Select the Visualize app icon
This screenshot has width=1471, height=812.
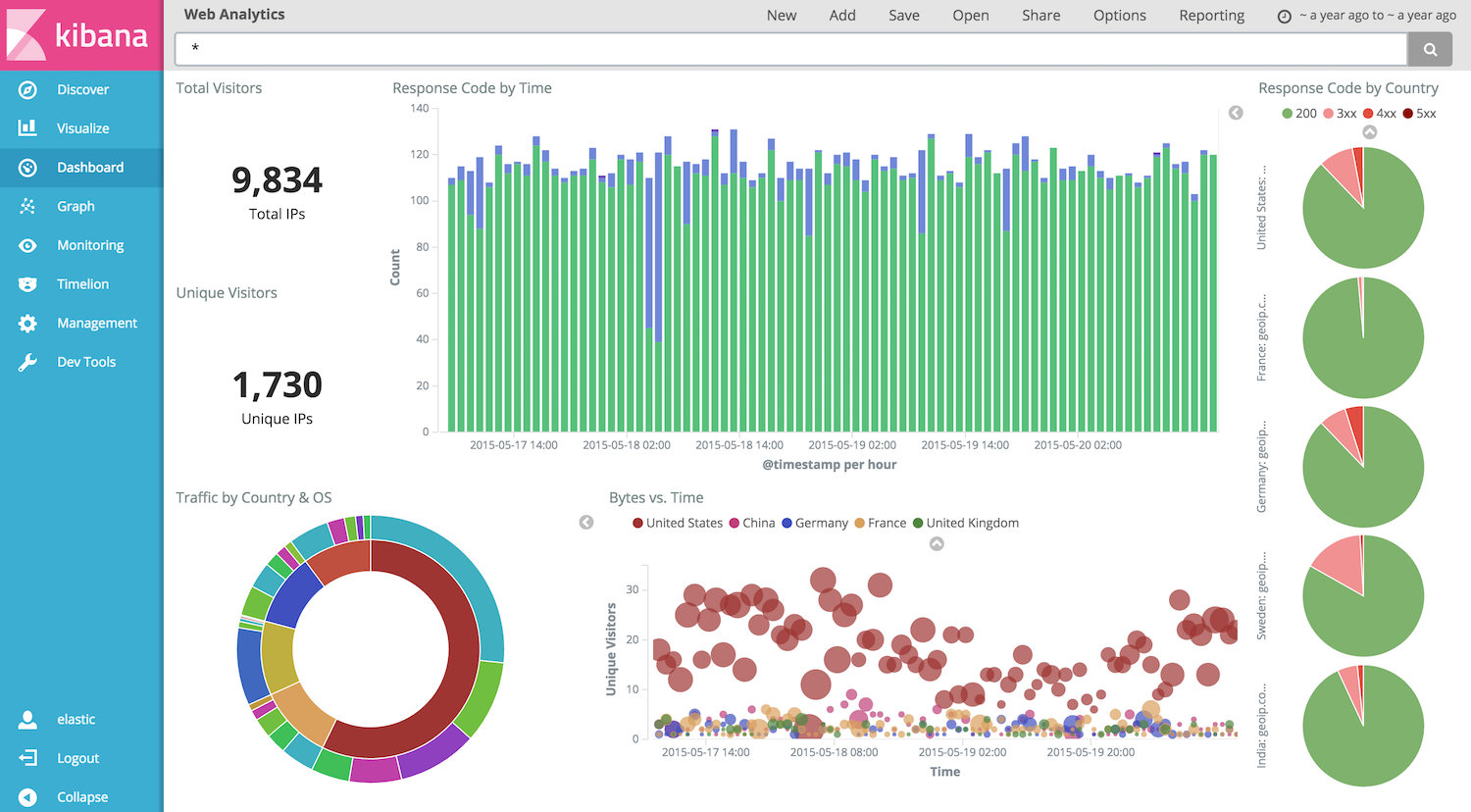tap(27, 127)
